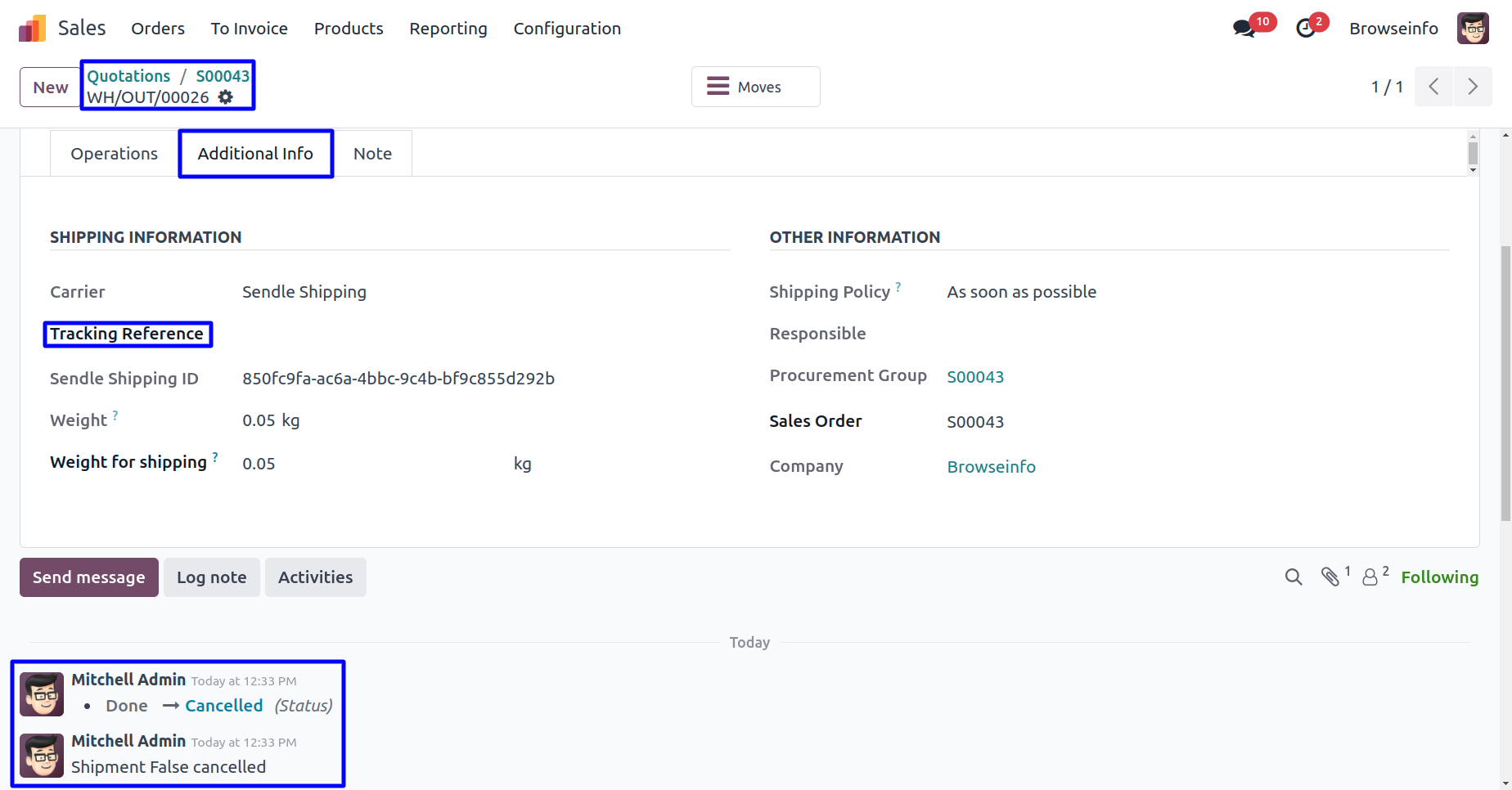Go to the next record arrow
The image size is (1512, 790).
click(1473, 87)
